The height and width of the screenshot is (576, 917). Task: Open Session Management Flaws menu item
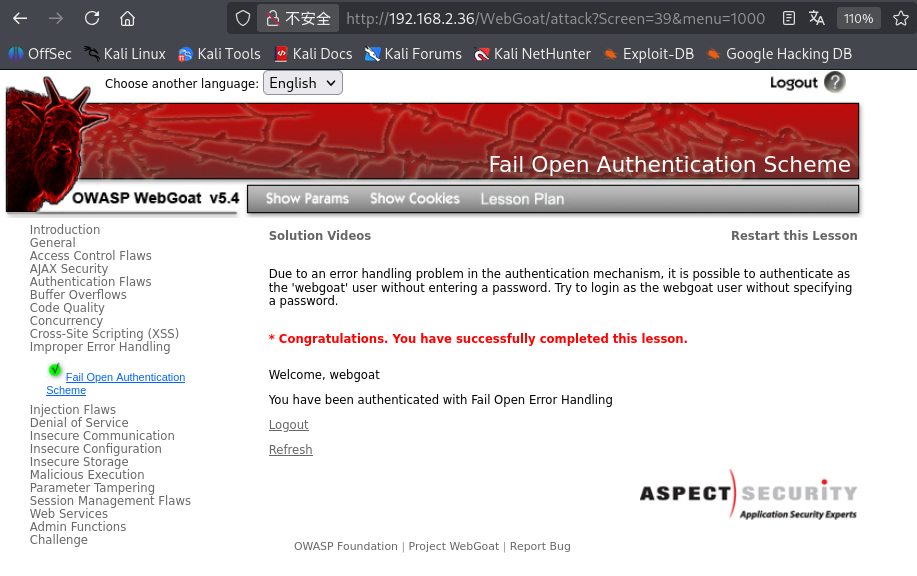pyautogui.click(x=111, y=501)
